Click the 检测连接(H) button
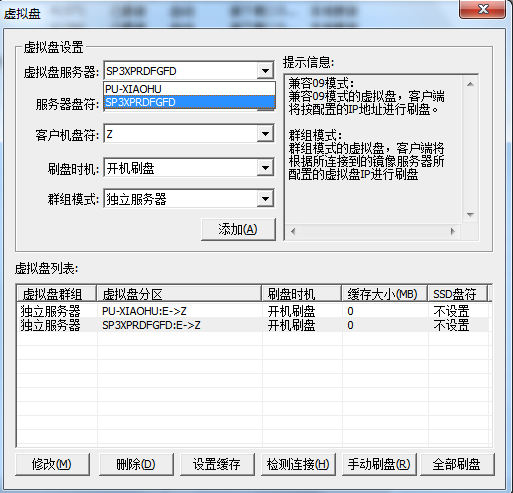Image resolution: width=513 pixels, height=493 pixels. point(298,464)
